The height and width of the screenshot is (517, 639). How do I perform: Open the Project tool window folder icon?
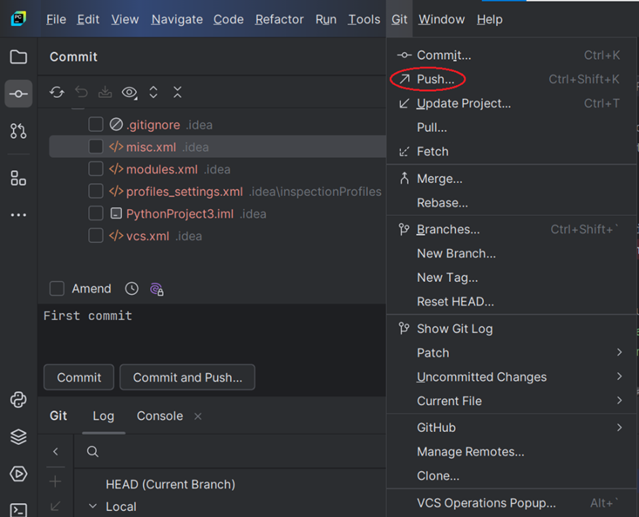pos(18,57)
